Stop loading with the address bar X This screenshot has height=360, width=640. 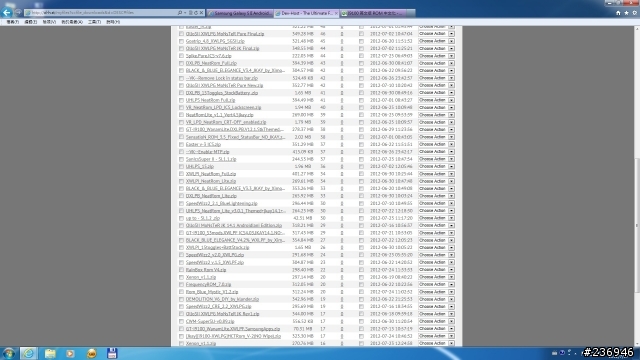tap(201, 13)
